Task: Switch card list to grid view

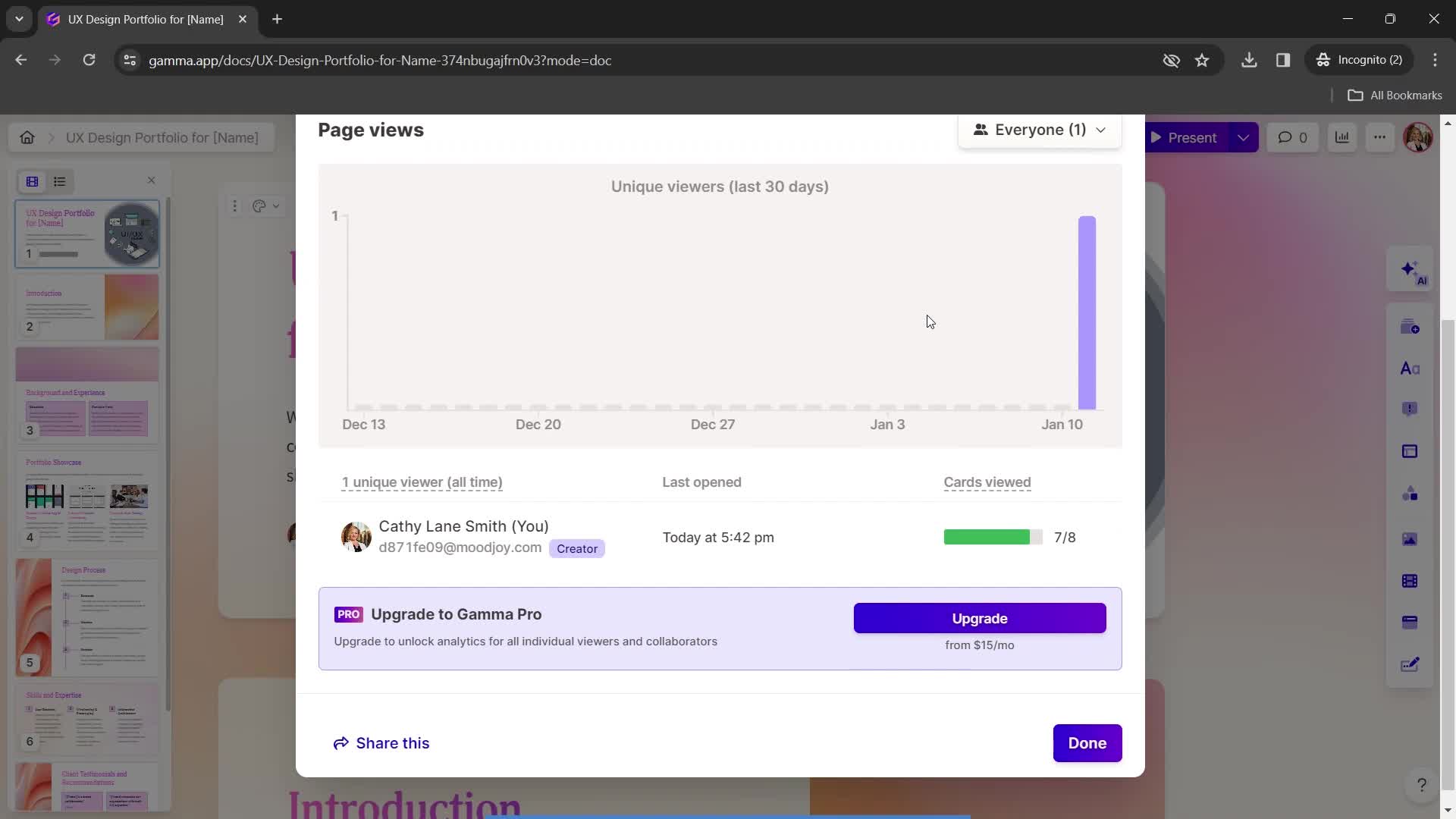Action: (32, 182)
